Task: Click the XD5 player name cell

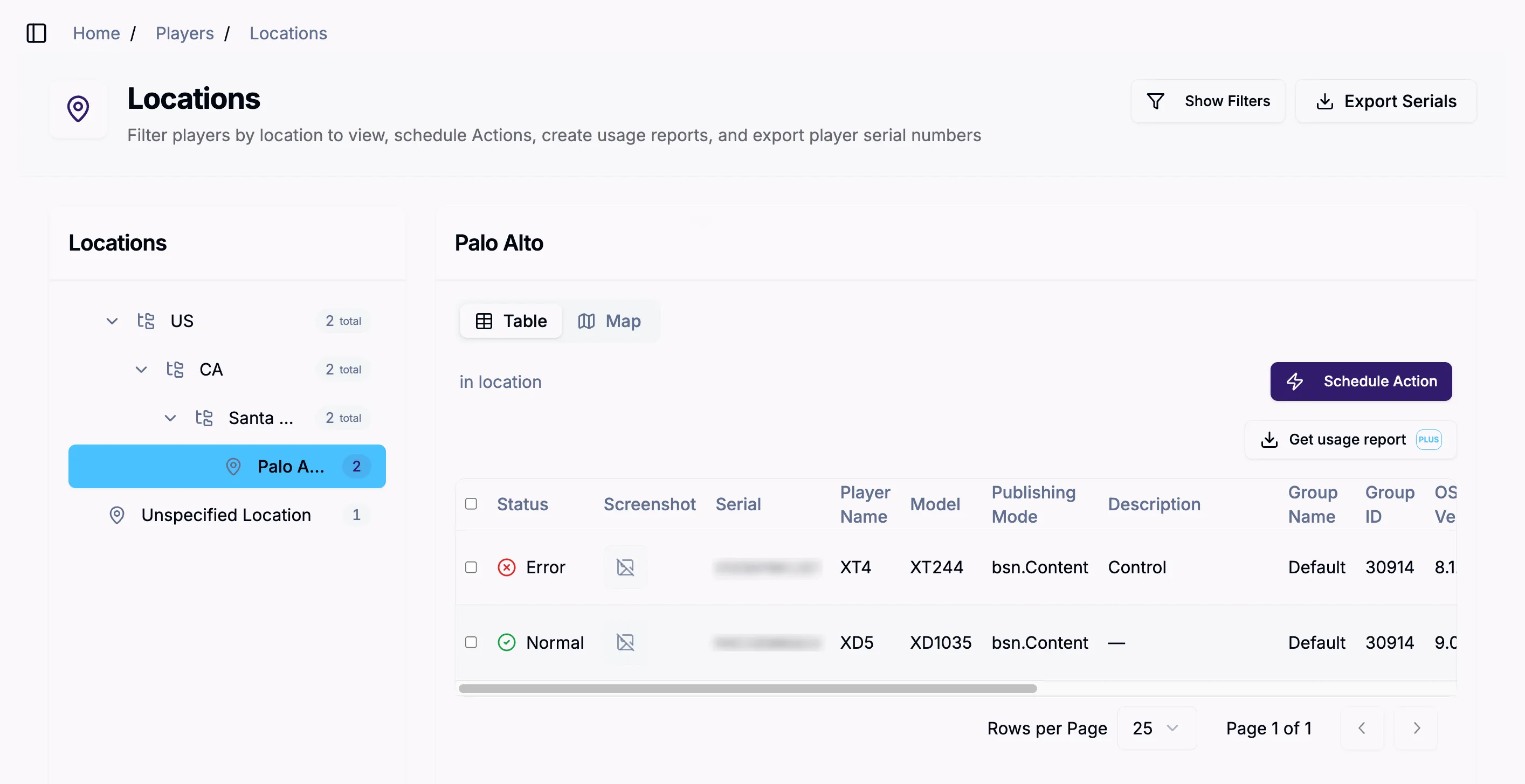Action: [x=857, y=642]
